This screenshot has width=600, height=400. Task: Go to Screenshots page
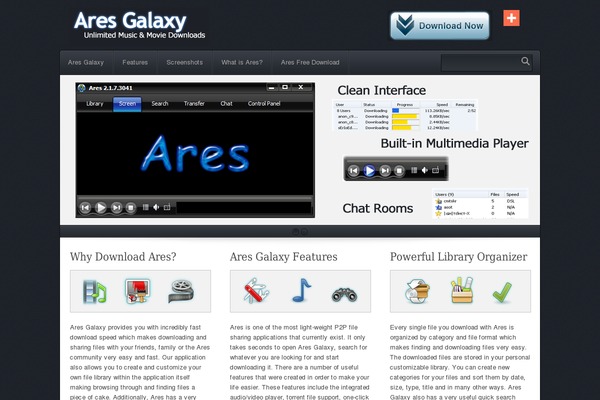tap(184, 62)
